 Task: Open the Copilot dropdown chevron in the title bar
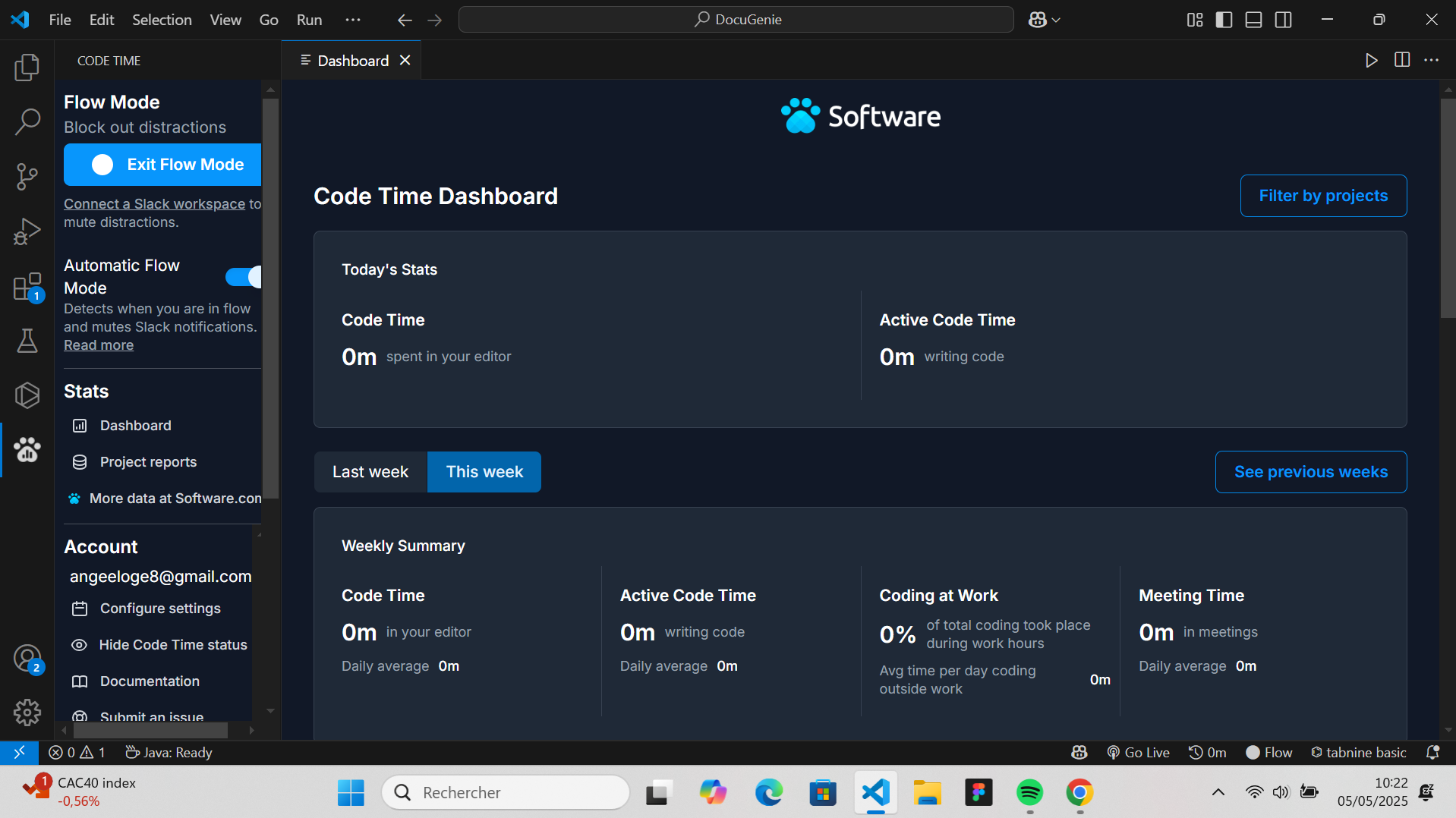1056,20
